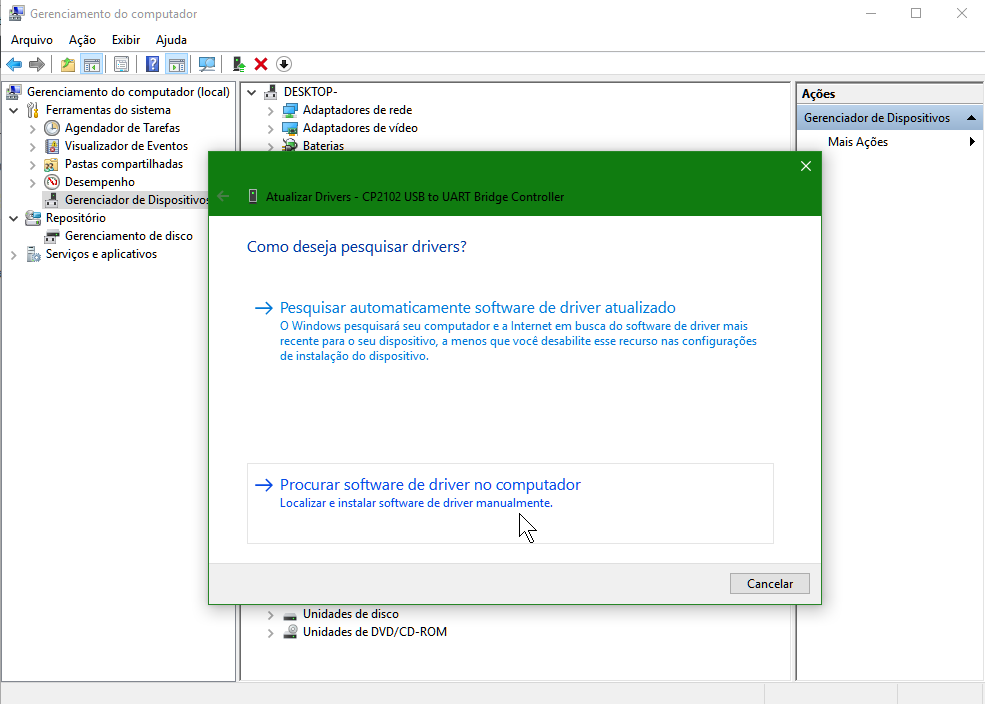The width and height of the screenshot is (985, 704).
Task: Click the Ferramentas do sistema tools icon
Action: coord(33,111)
